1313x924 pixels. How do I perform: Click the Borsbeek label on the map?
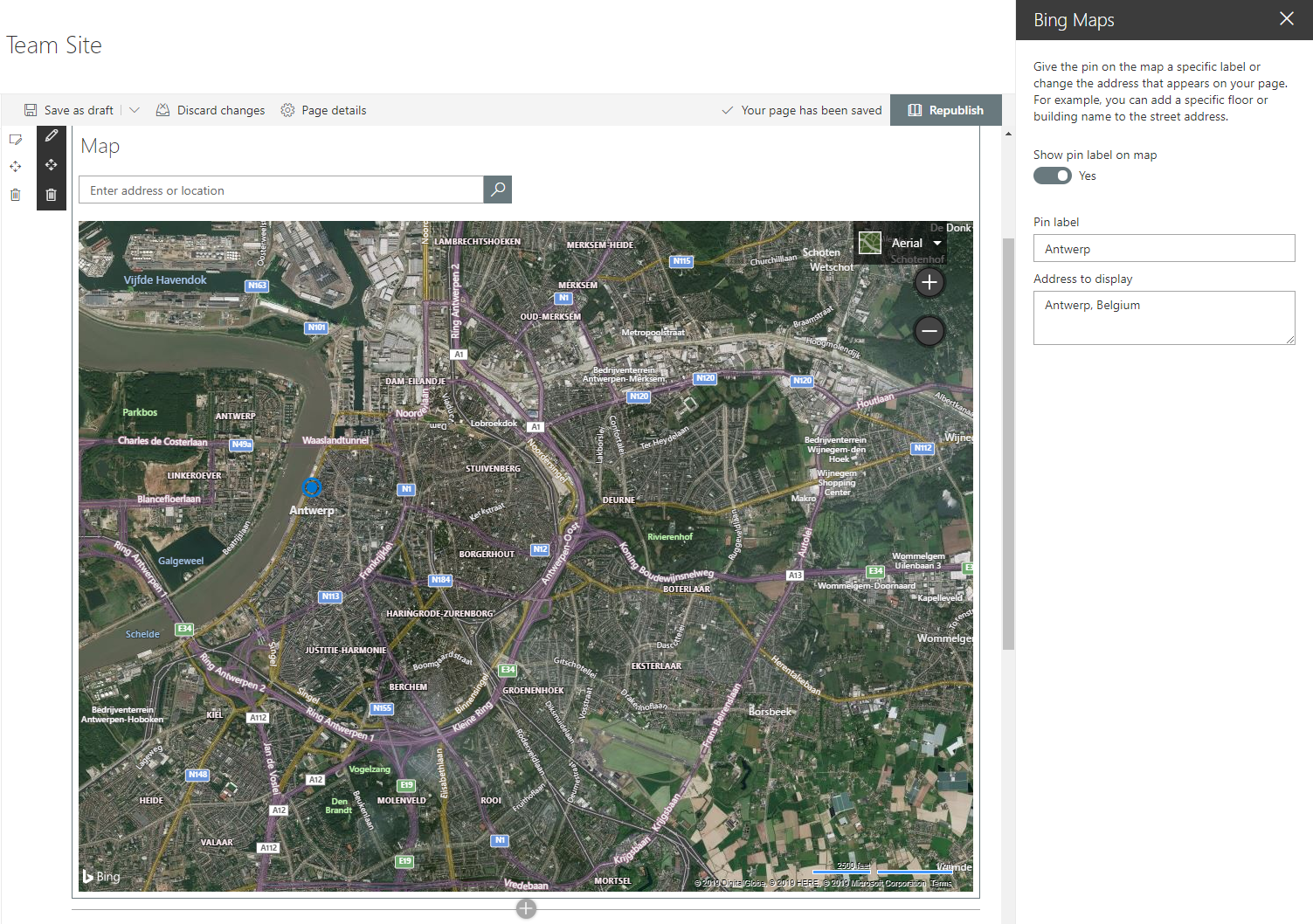coord(770,711)
